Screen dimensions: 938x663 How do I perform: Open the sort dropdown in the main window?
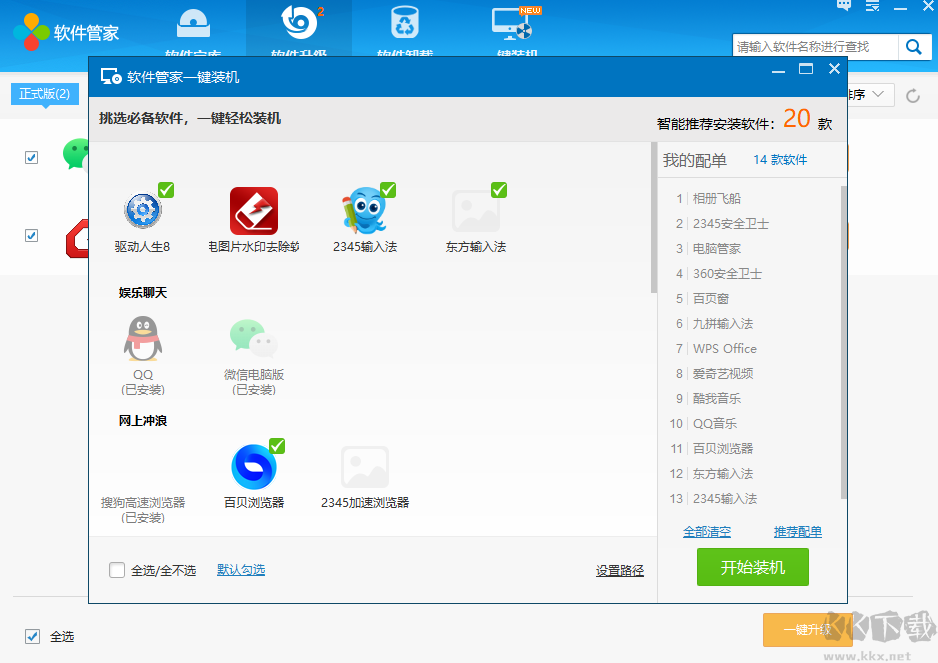870,95
